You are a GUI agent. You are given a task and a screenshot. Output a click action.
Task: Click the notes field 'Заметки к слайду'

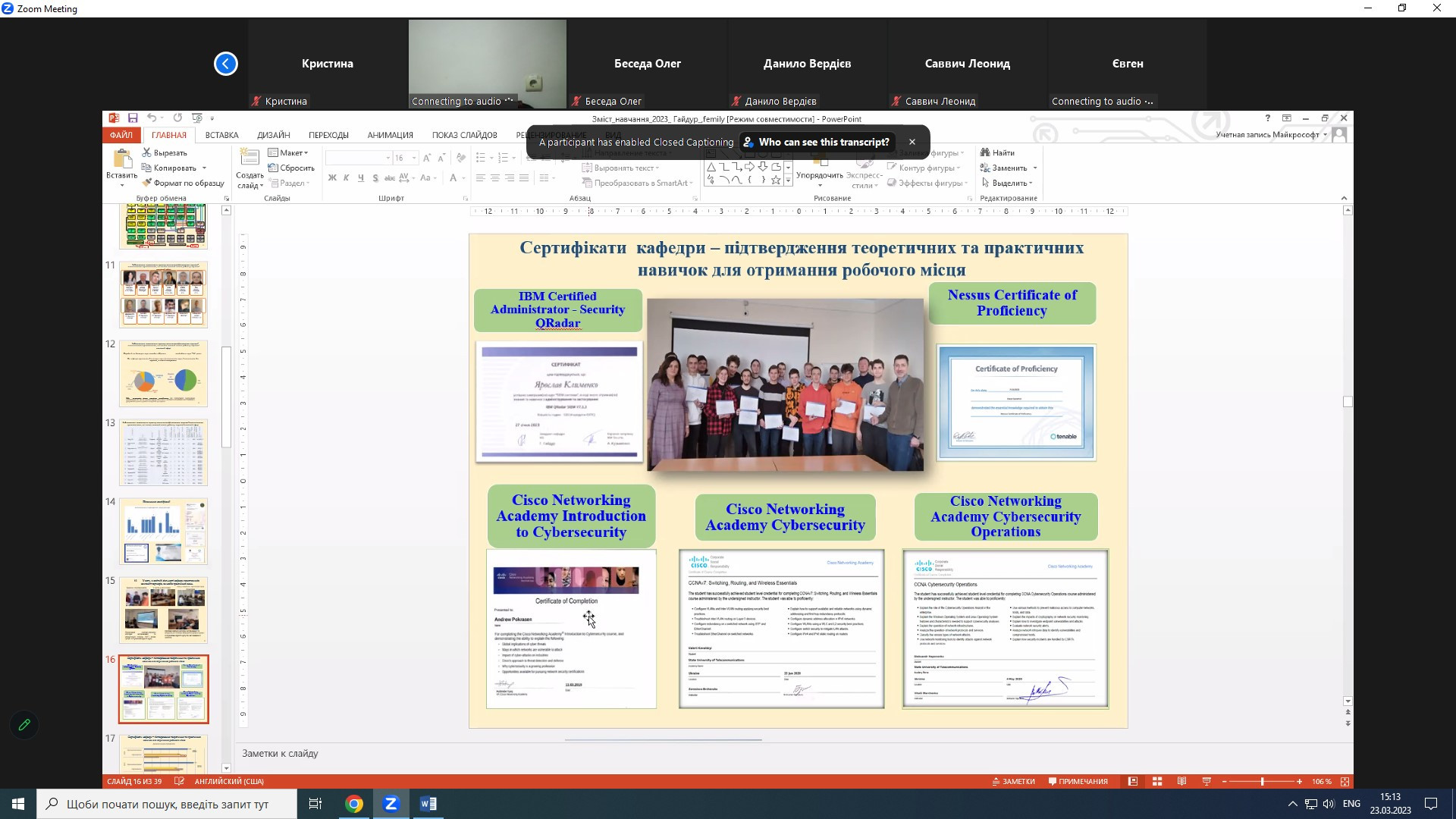tap(280, 754)
